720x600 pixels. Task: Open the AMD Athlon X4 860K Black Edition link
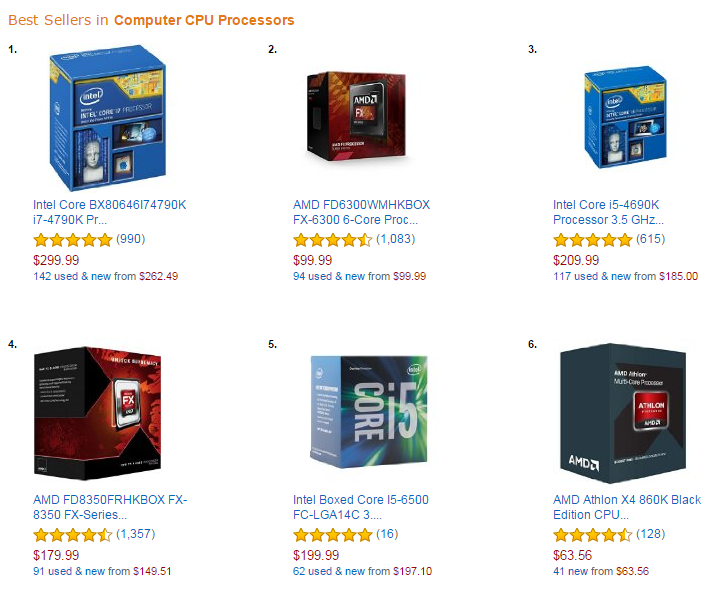pos(627,507)
